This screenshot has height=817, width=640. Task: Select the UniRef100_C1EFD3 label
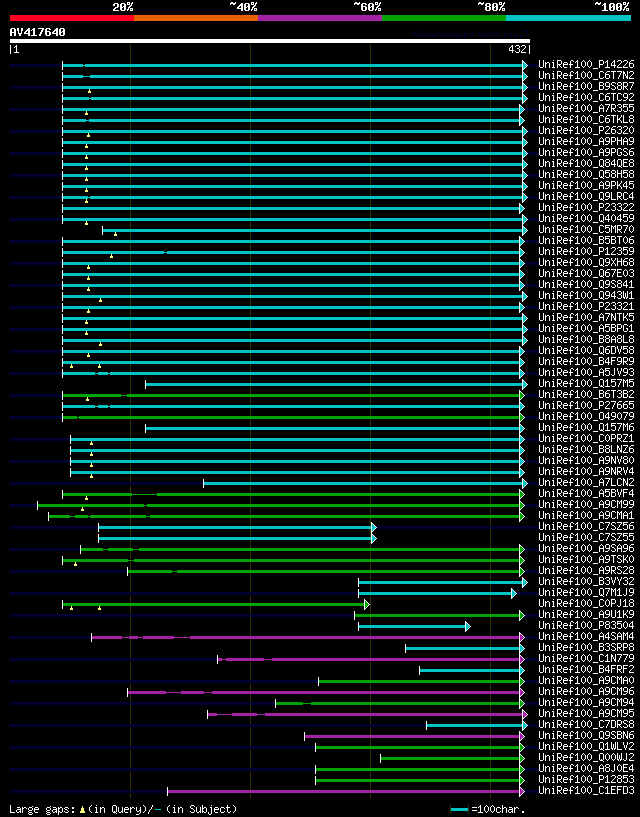(586, 790)
